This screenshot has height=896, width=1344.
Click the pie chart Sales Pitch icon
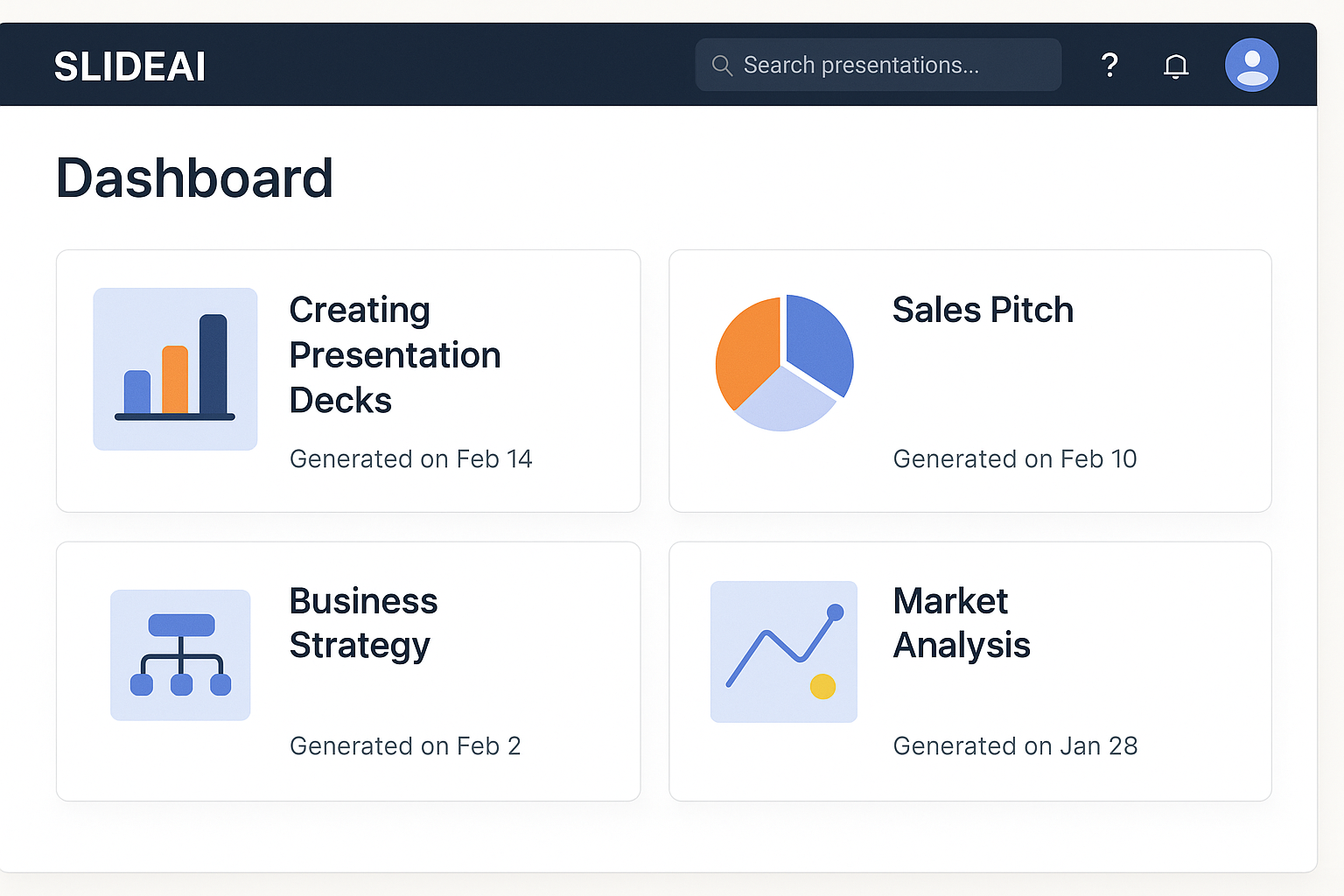pos(784,363)
